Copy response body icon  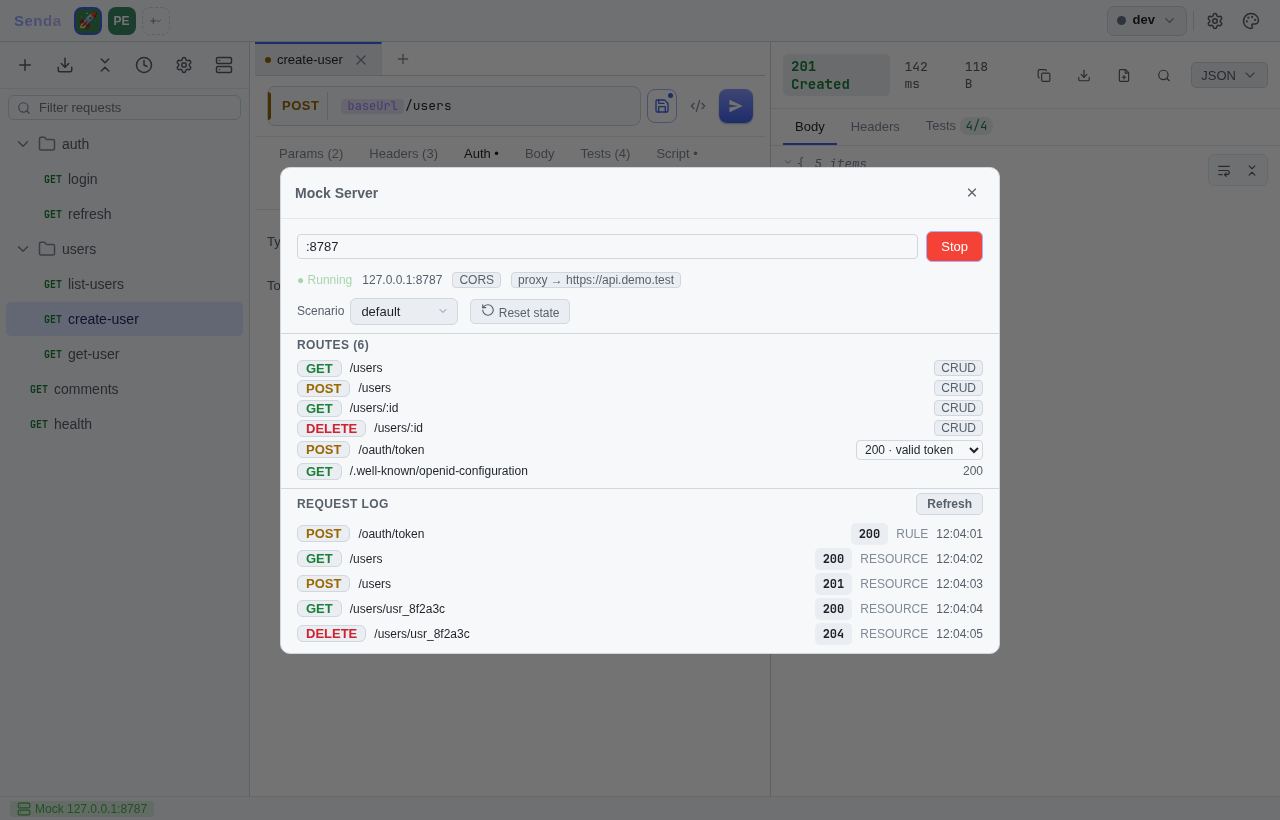(x=1044, y=75)
